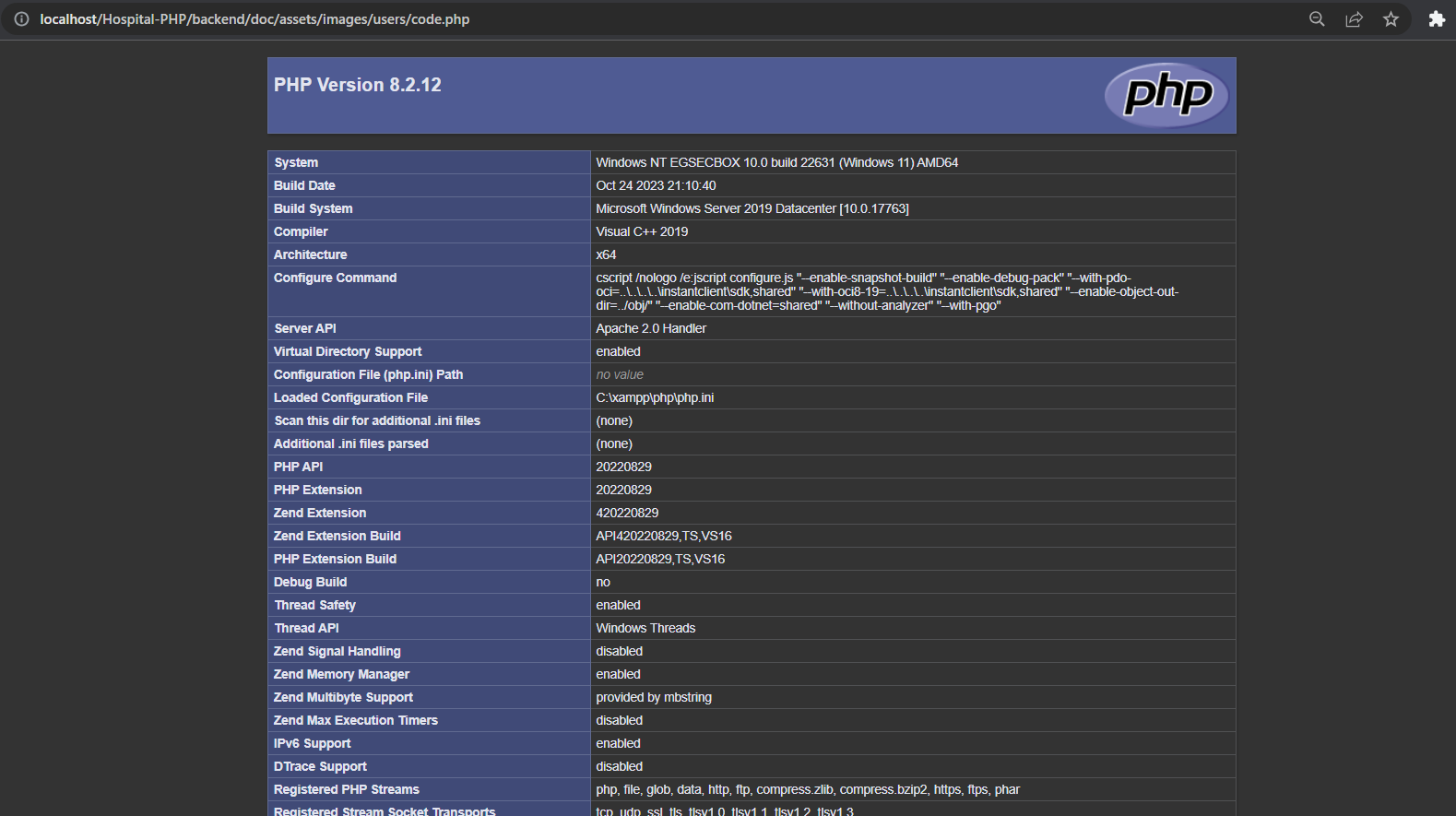Click the Thread Safety label

tap(314, 605)
